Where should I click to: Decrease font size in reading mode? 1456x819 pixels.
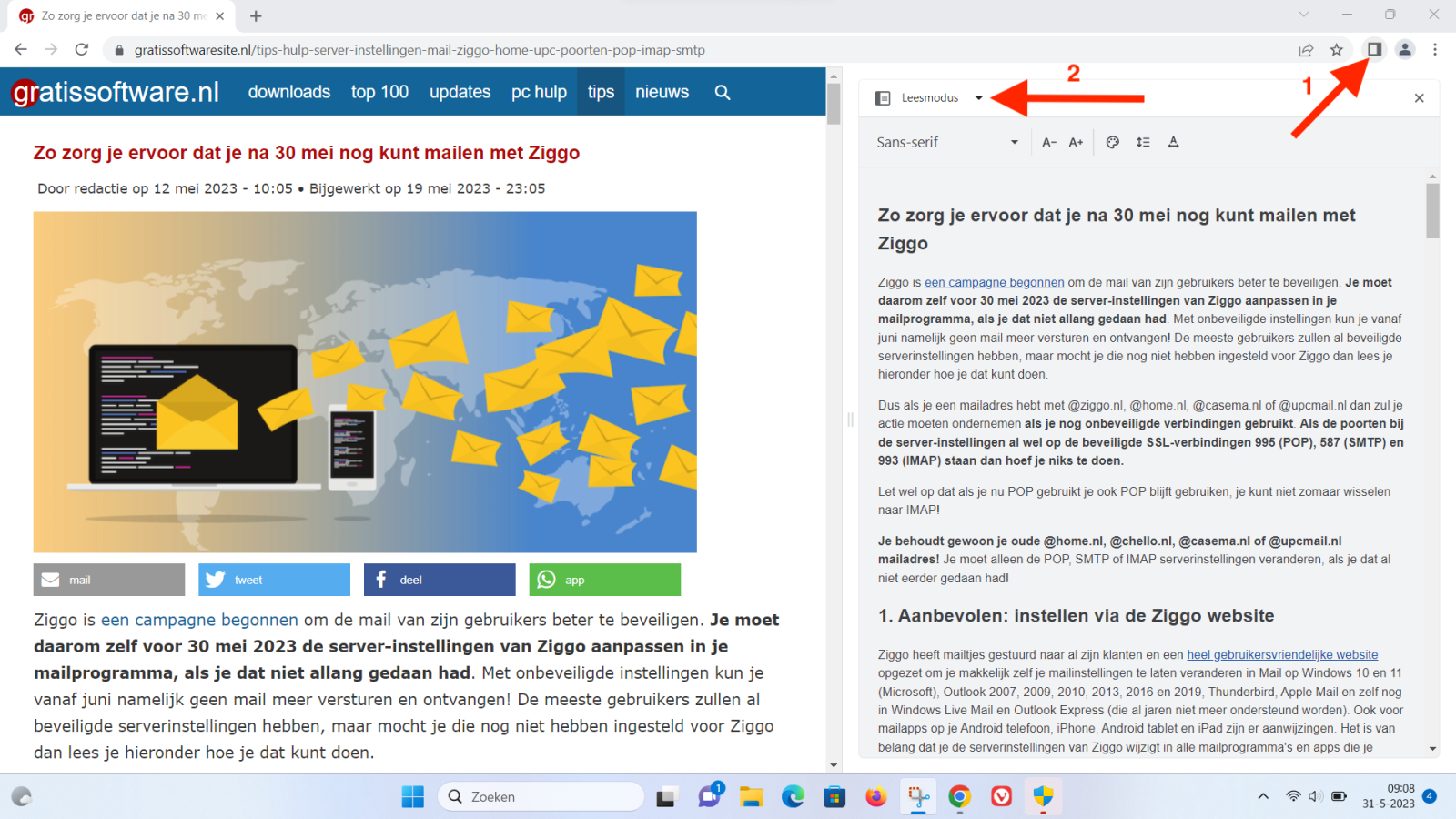coord(1049,142)
